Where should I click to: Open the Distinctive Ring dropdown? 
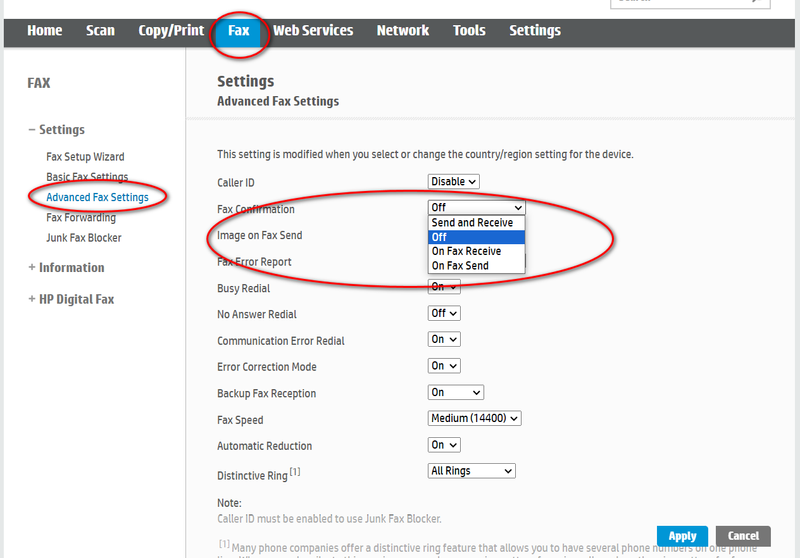point(471,471)
